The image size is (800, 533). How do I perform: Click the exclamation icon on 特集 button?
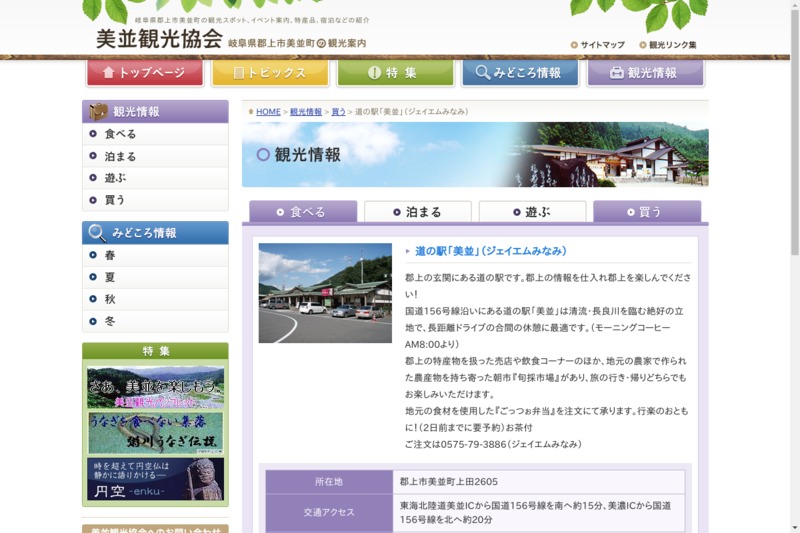click(x=374, y=73)
